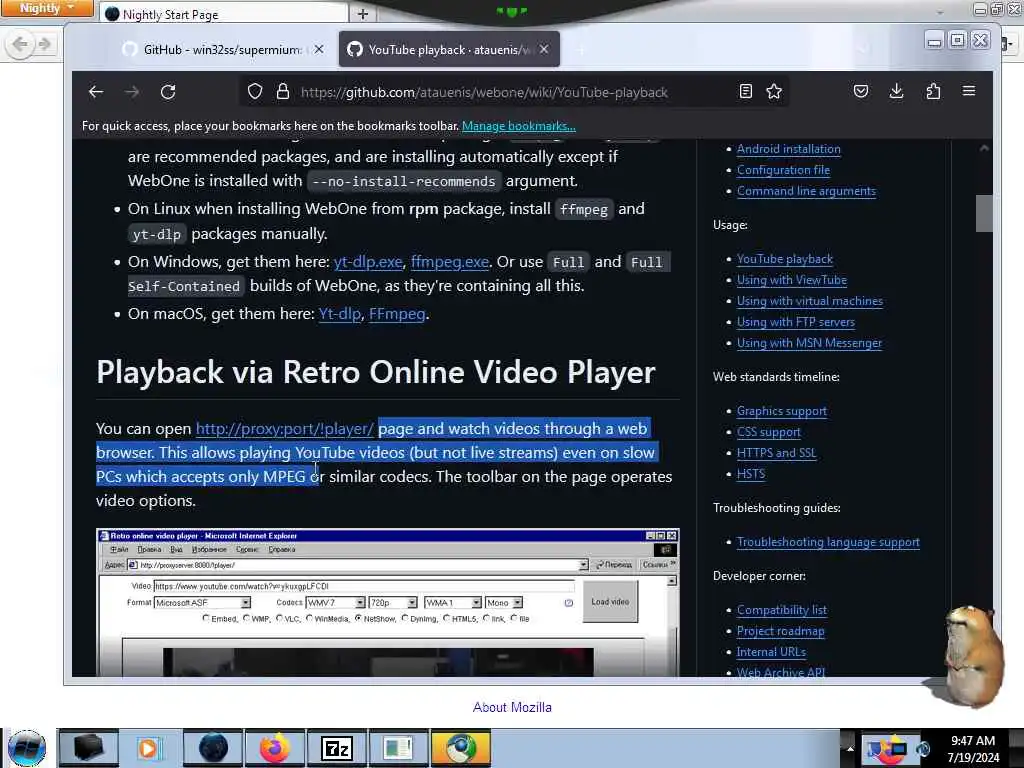Screen dimensions: 1024x768
Task: Open the Pocket save icon
Action: coord(861,91)
